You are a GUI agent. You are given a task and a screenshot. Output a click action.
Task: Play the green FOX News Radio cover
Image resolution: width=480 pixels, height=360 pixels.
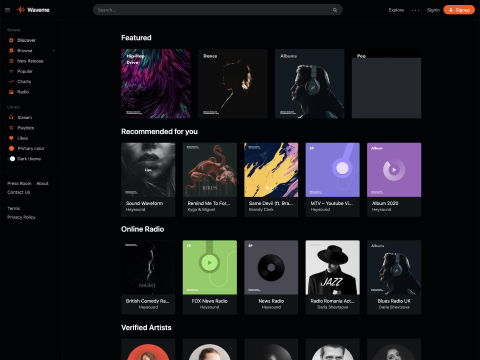tap(210, 267)
